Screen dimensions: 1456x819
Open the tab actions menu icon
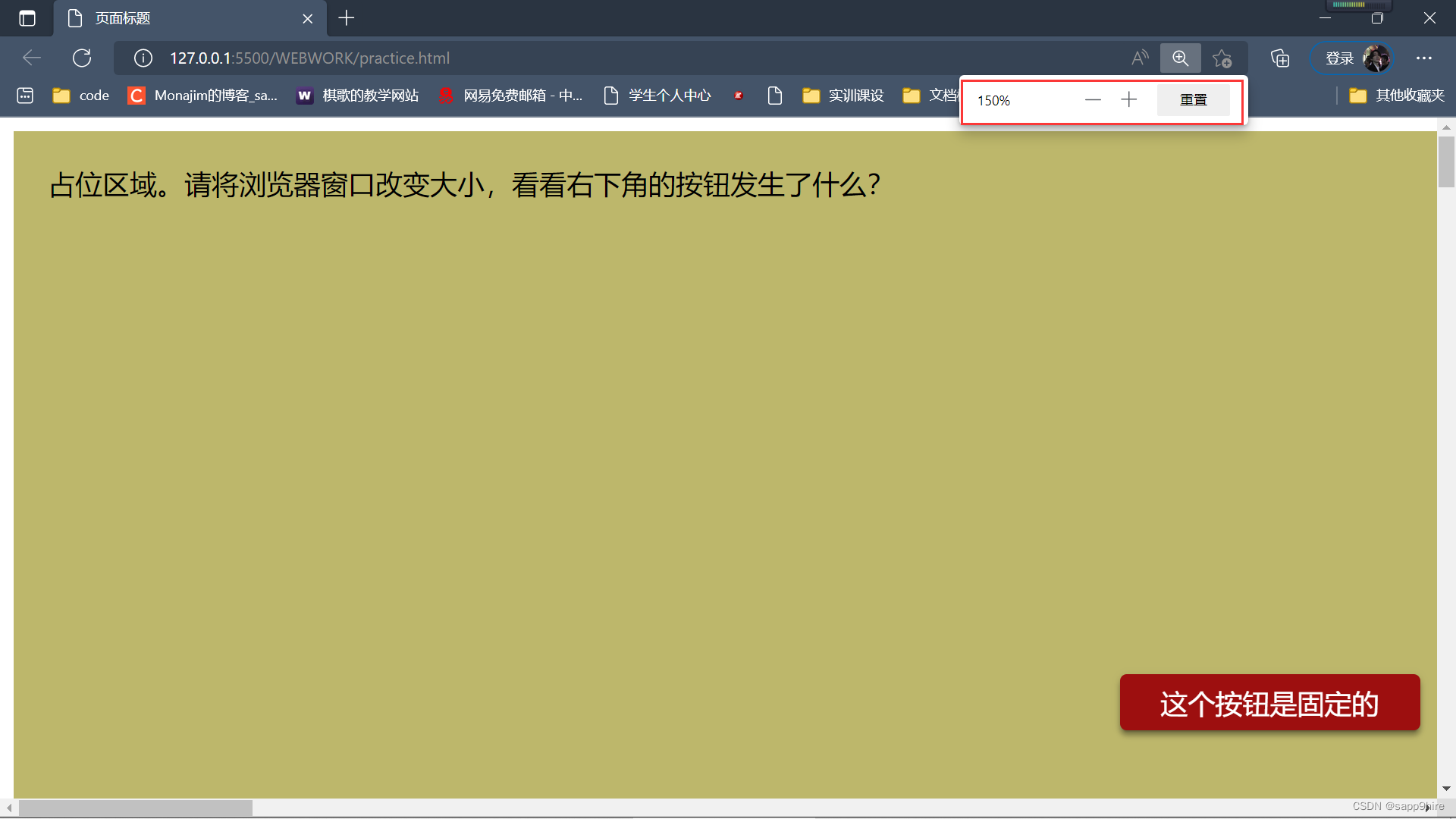[27, 18]
